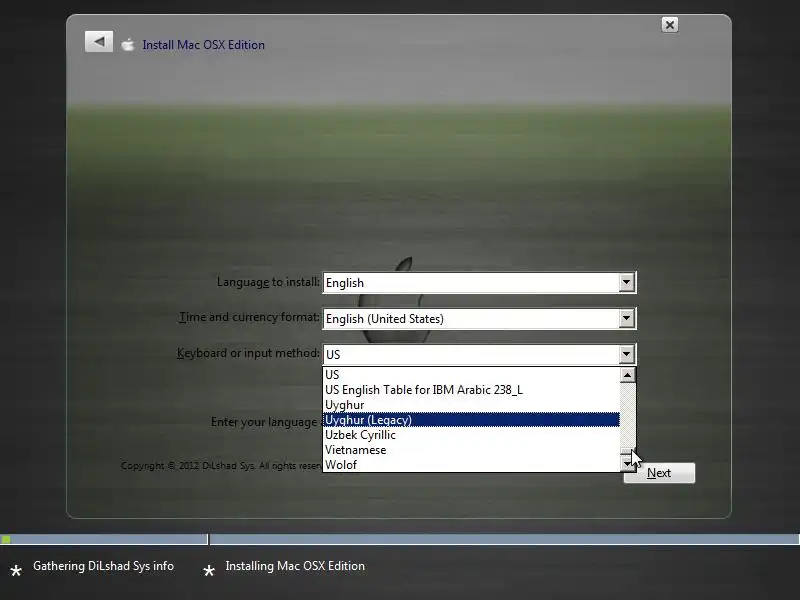Close the installer with the X button
800x600 pixels.
669,25
